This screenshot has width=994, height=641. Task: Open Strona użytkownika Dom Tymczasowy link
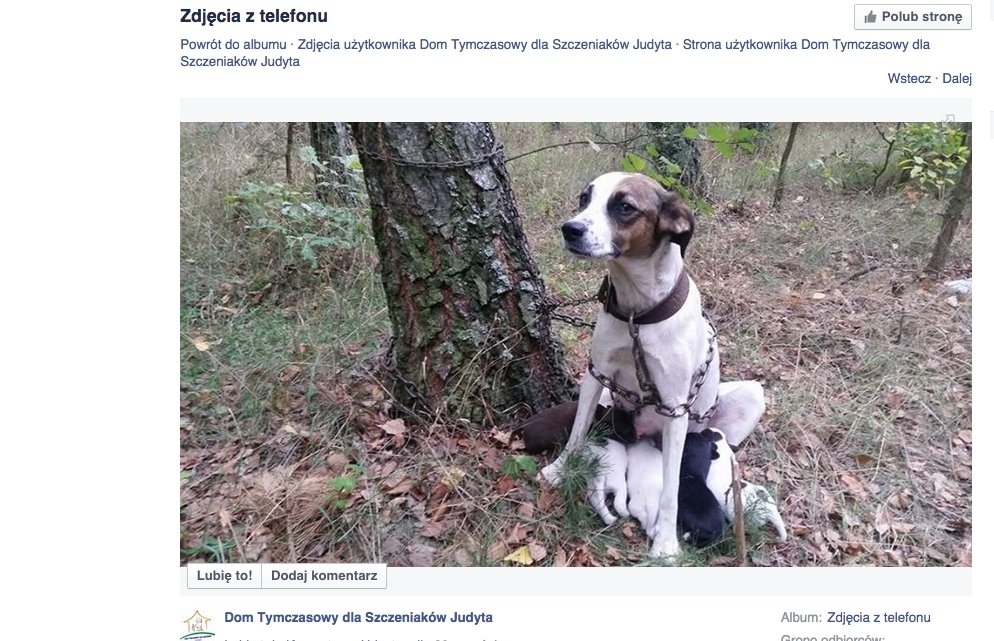click(555, 53)
